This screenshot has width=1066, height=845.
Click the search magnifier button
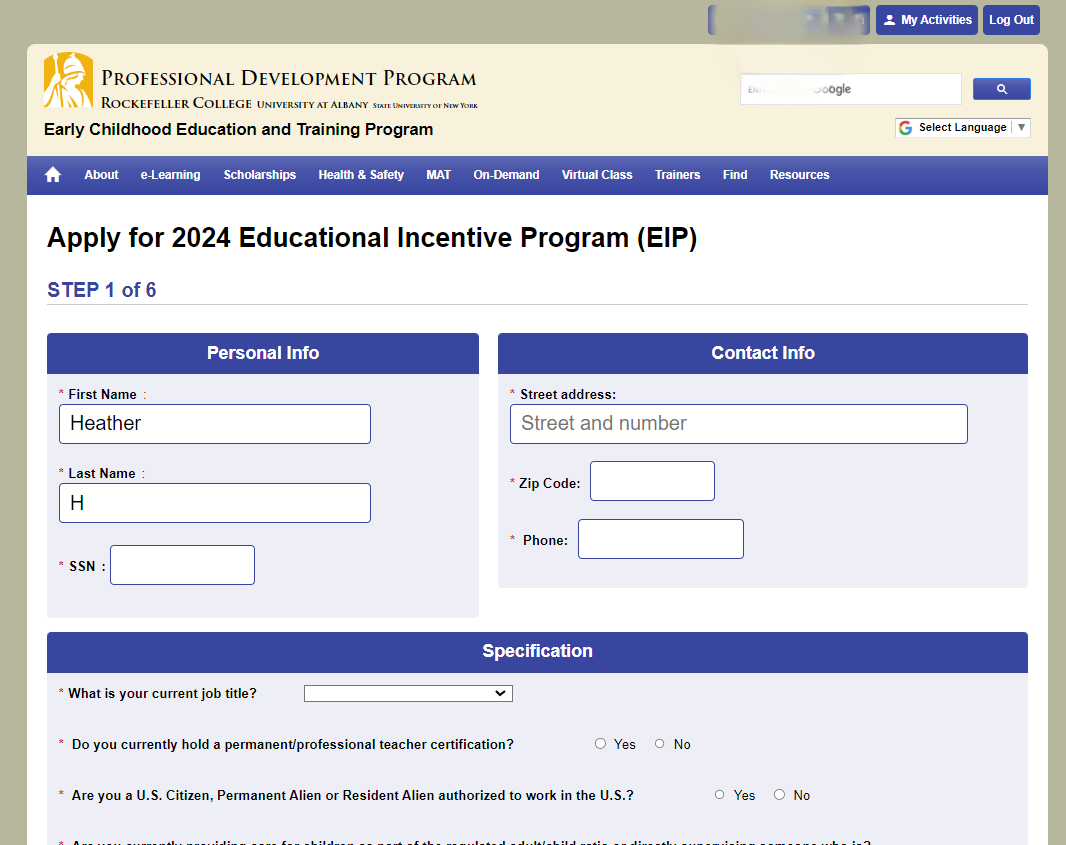[x=1001, y=89]
